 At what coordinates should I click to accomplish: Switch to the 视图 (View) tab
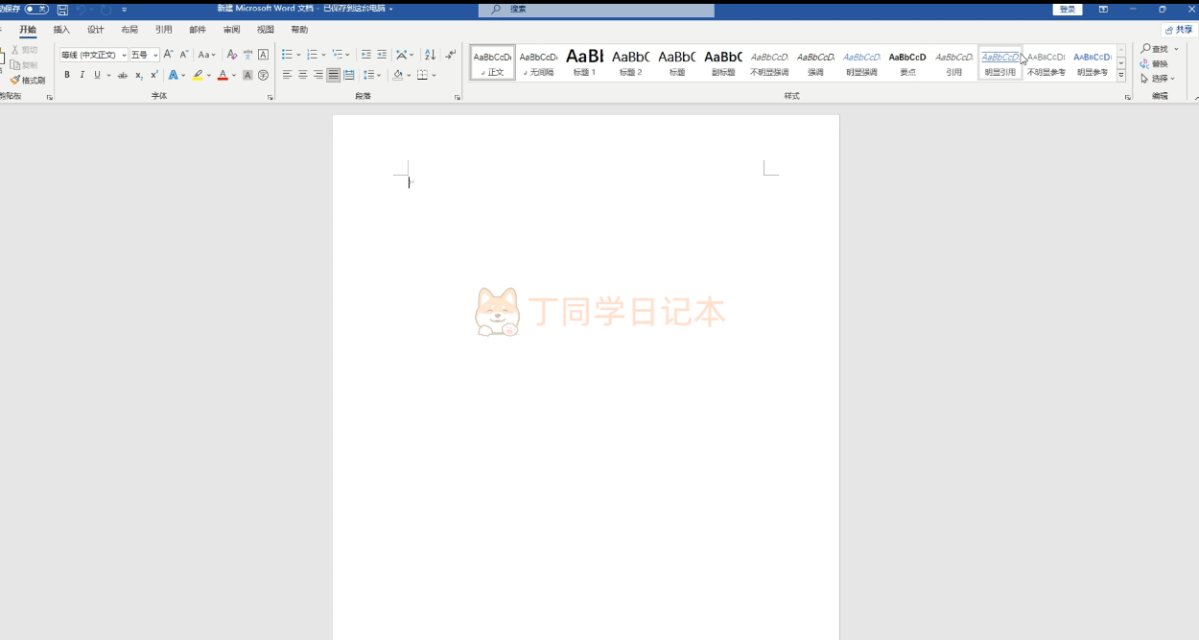[x=265, y=30]
